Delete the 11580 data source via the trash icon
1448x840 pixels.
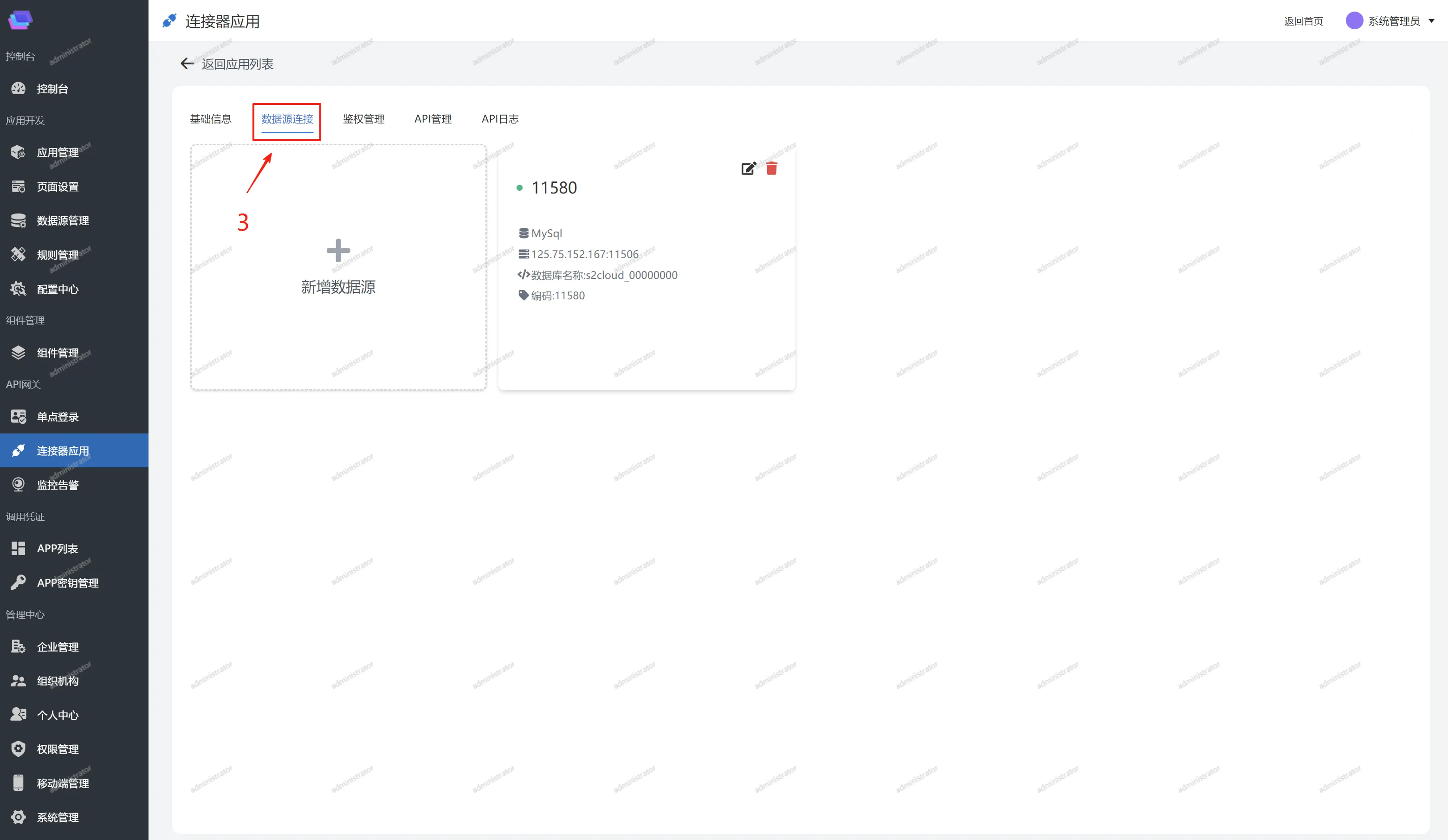click(772, 168)
